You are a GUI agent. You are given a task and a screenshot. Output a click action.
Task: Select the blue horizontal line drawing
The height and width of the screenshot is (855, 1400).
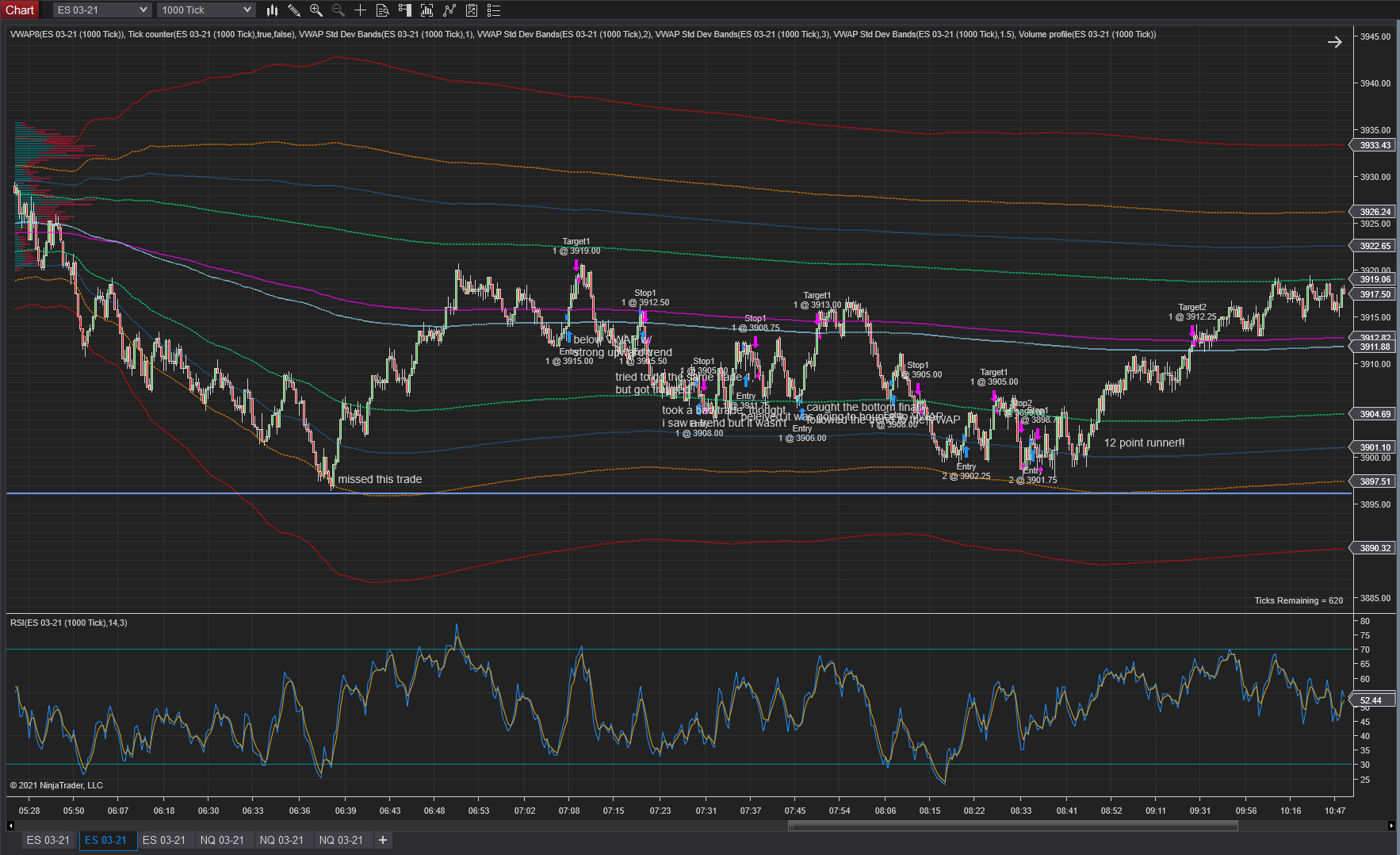[x=679, y=493]
